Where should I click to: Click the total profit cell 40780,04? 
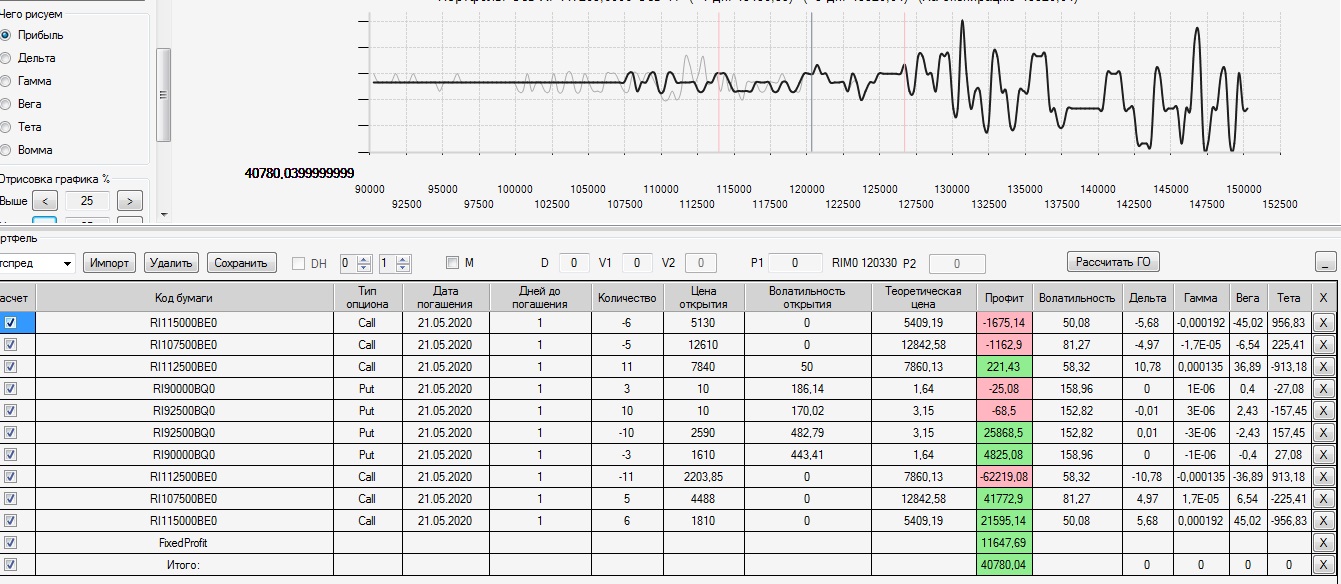(x=1004, y=565)
